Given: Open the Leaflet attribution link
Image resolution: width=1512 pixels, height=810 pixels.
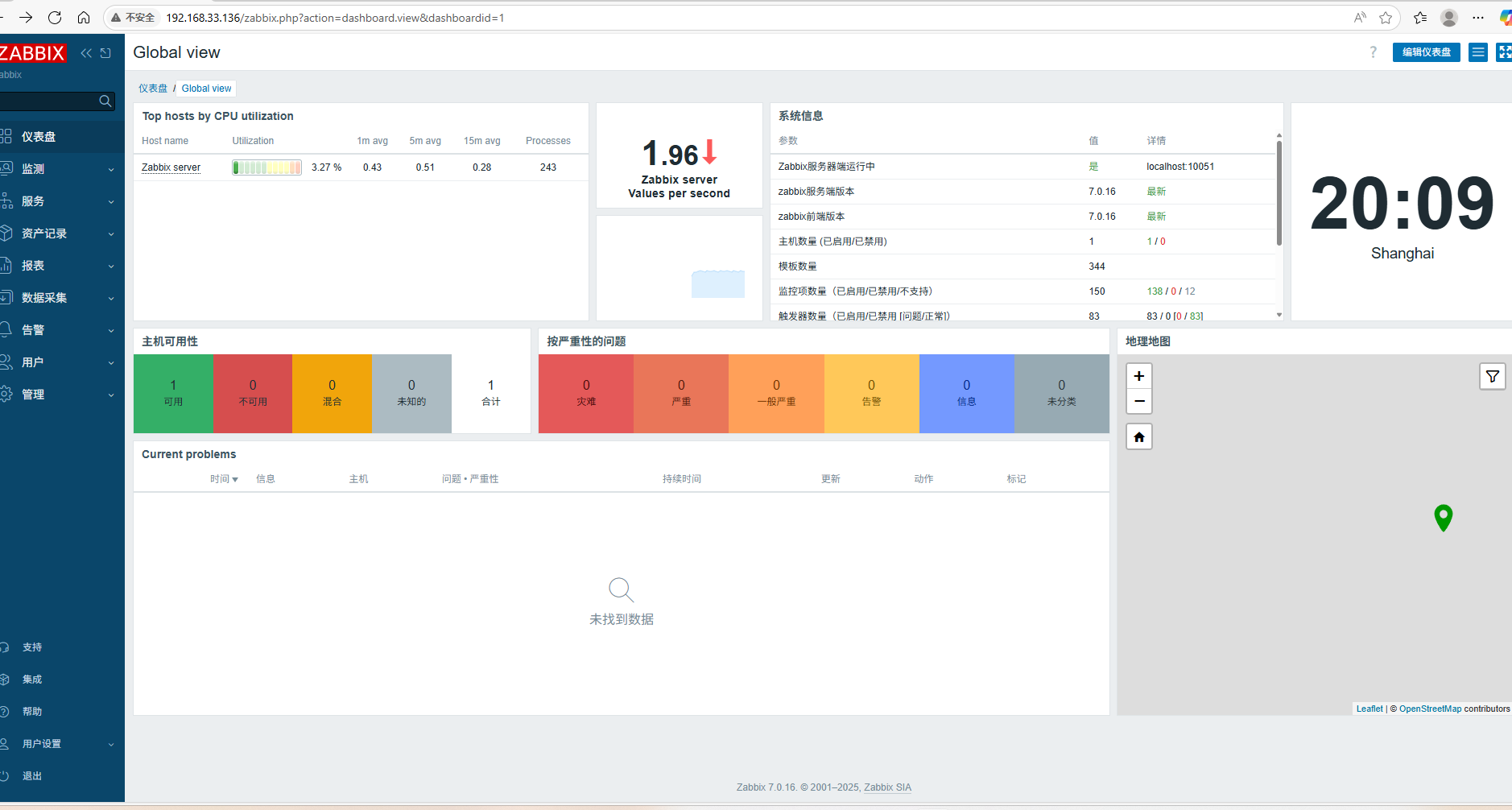Looking at the screenshot, I should click(1369, 709).
